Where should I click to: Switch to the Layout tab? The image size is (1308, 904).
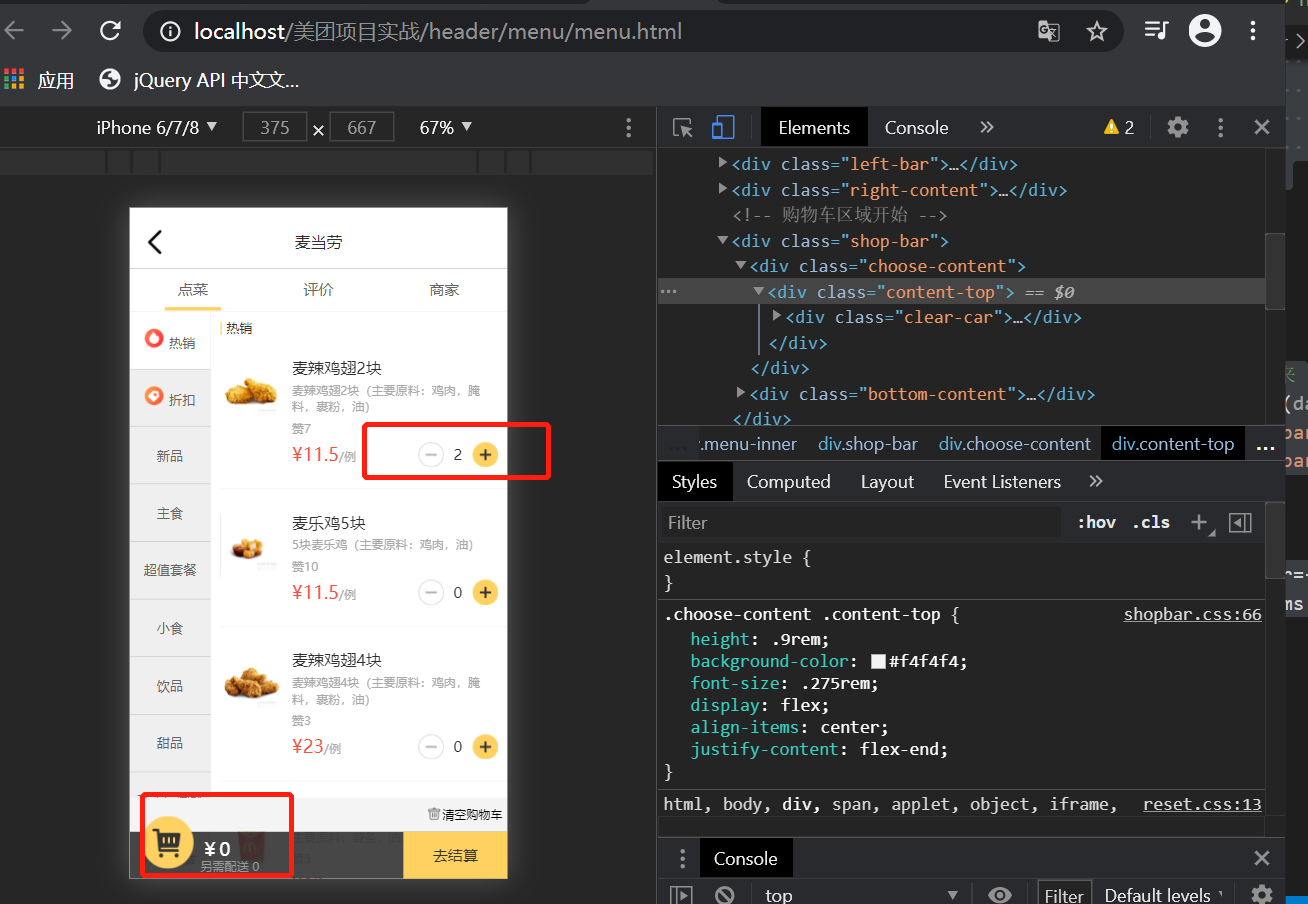click(x=887, y=482)
